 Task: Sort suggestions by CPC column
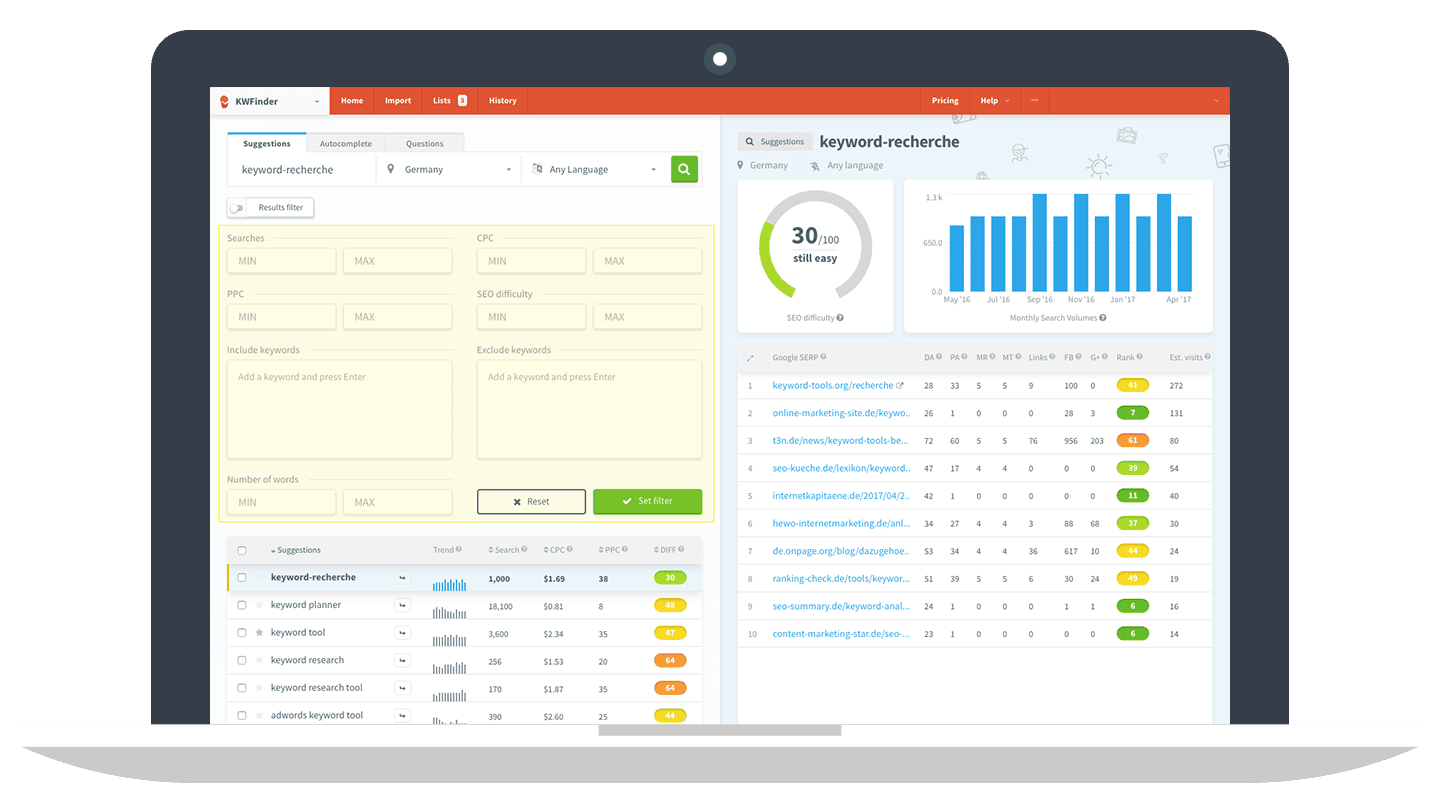coord(558,550)
